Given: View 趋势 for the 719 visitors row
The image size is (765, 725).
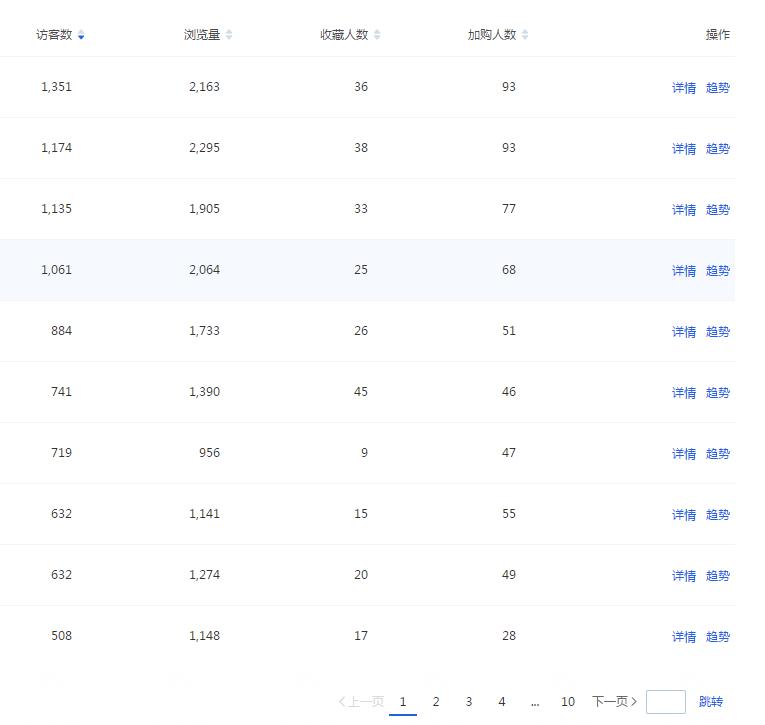Looking at the screenshot, I should (x=718, y=454).
